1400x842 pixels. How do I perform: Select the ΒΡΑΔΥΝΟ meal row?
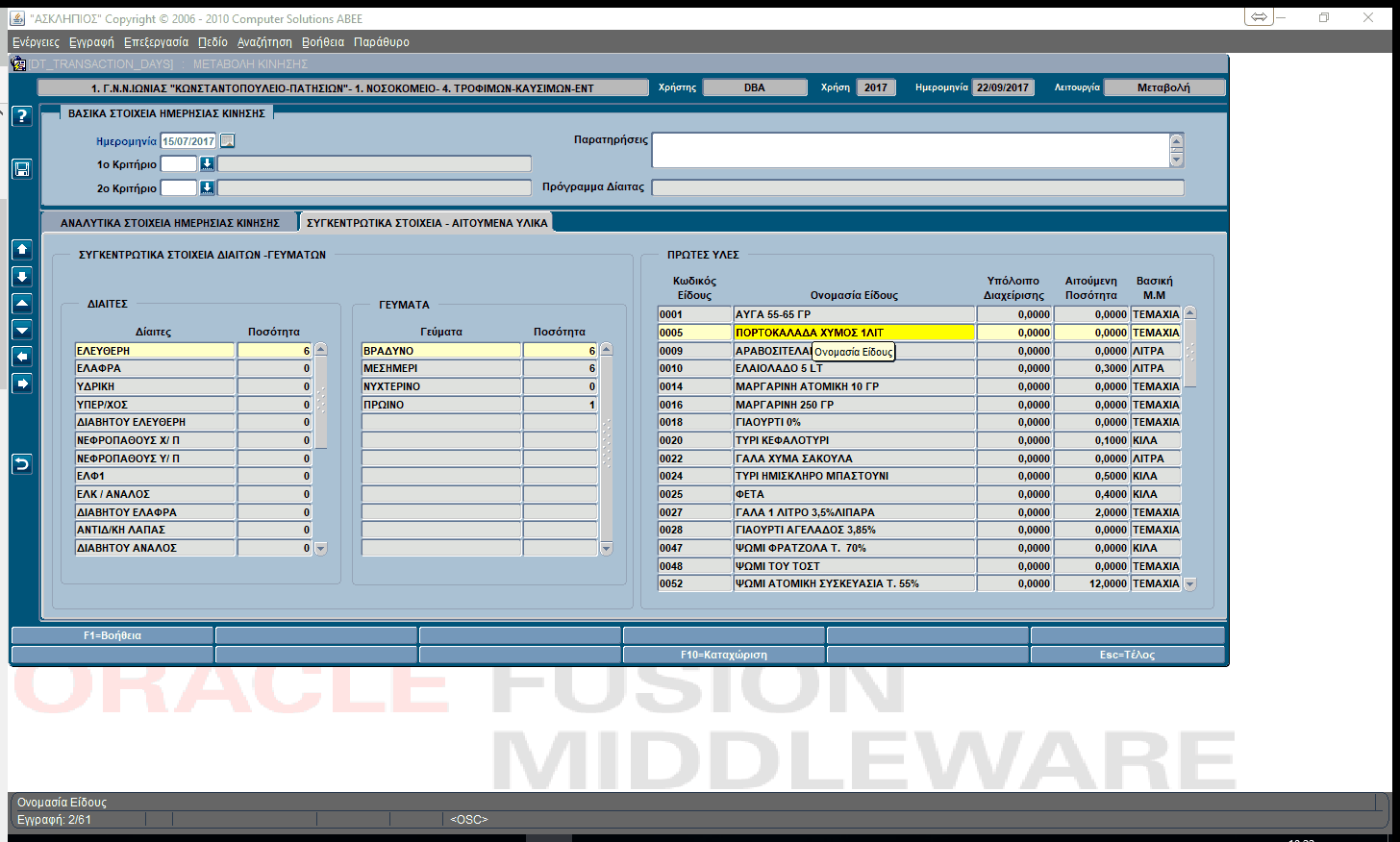click(441, 351)
